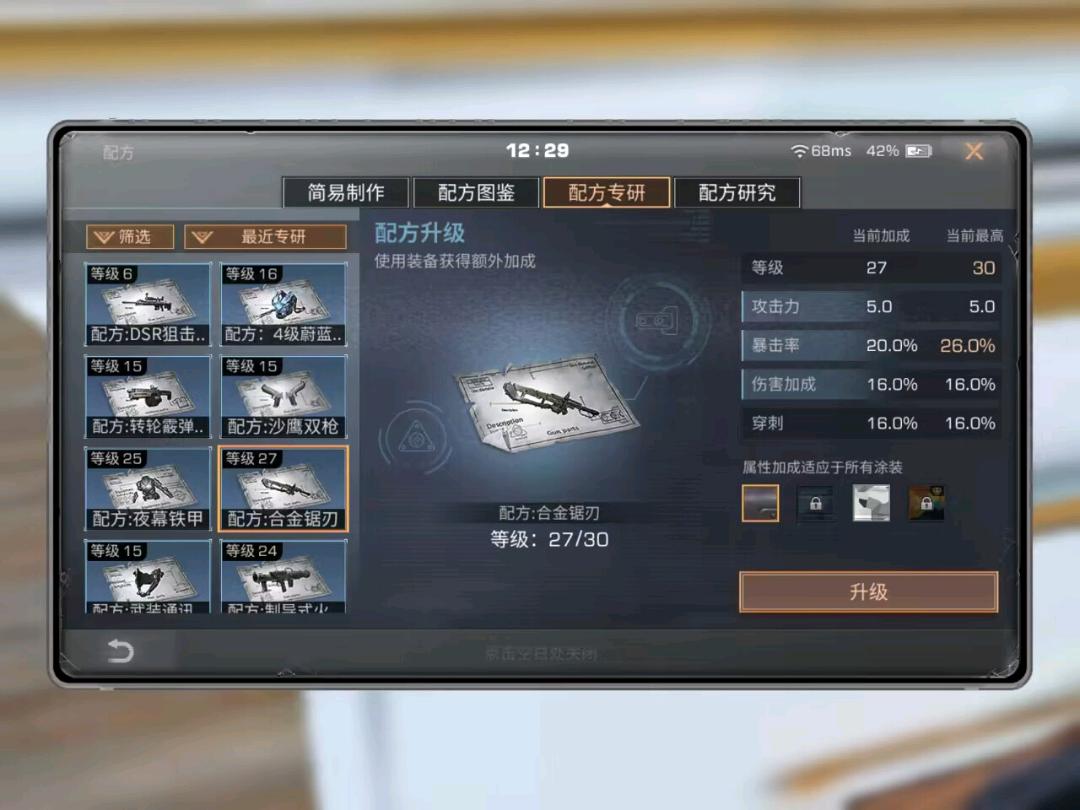Image resolution: width=1080 pixels, height=810 pixels.
Task: Click the second locked skin icon
Action: [x=816, y=503]
